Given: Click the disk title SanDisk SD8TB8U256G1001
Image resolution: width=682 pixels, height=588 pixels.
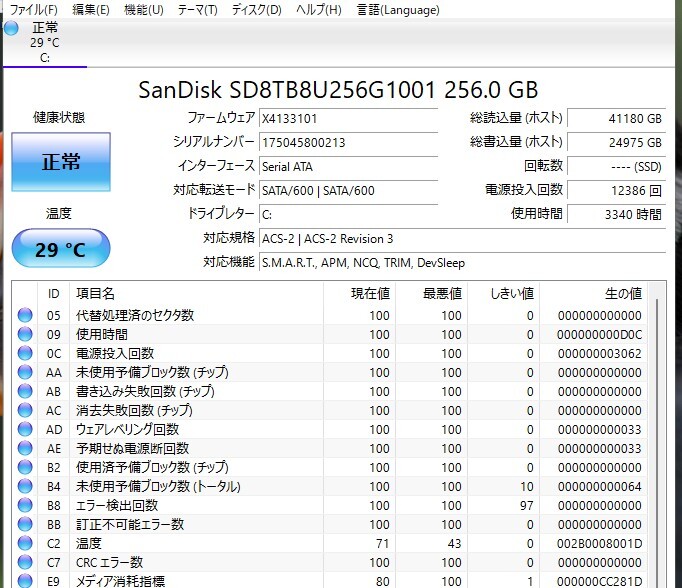Looking at the screenshot, I should tap(338, 90).
